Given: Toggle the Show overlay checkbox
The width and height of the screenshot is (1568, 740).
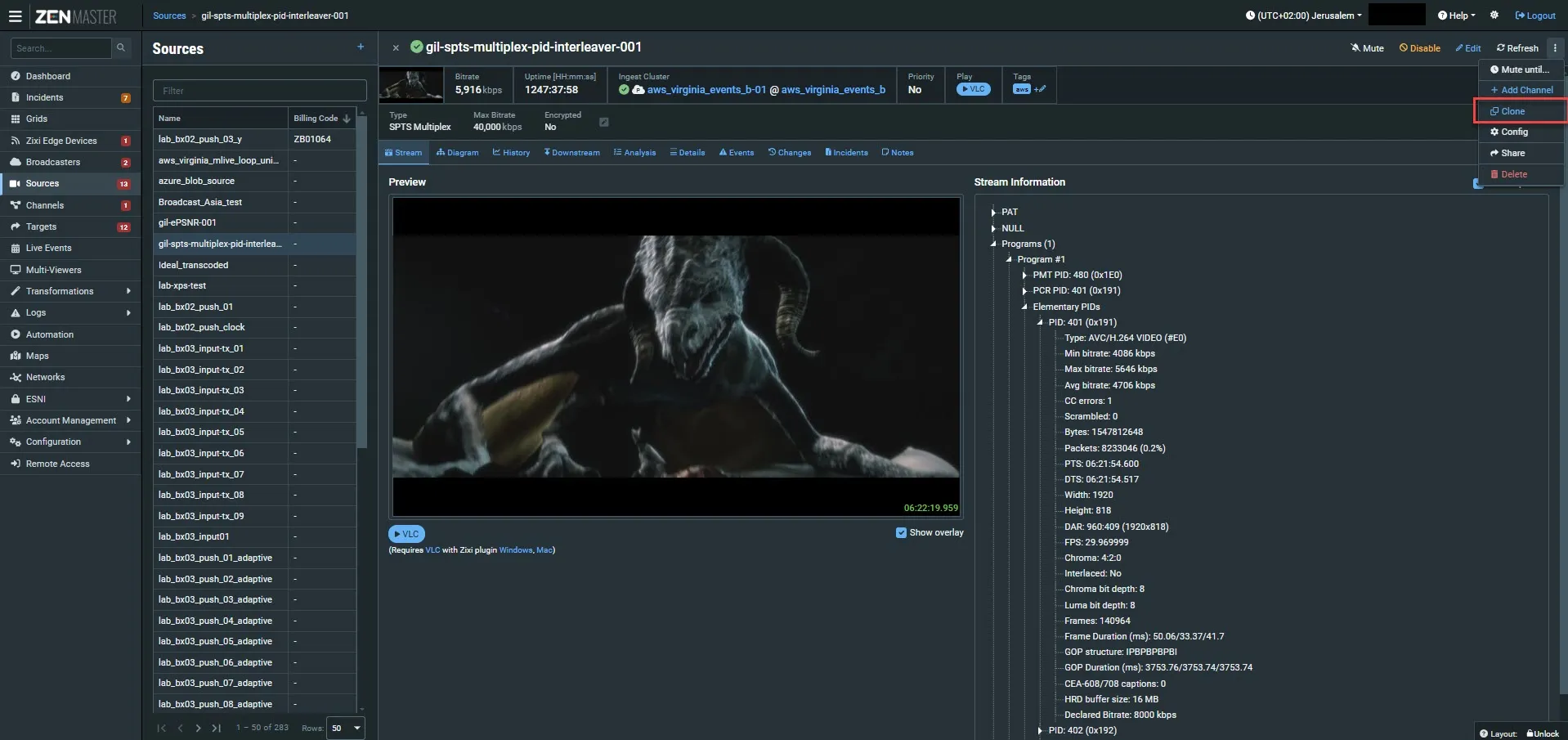Looking at the screenshot, I should tap(901, 532).
